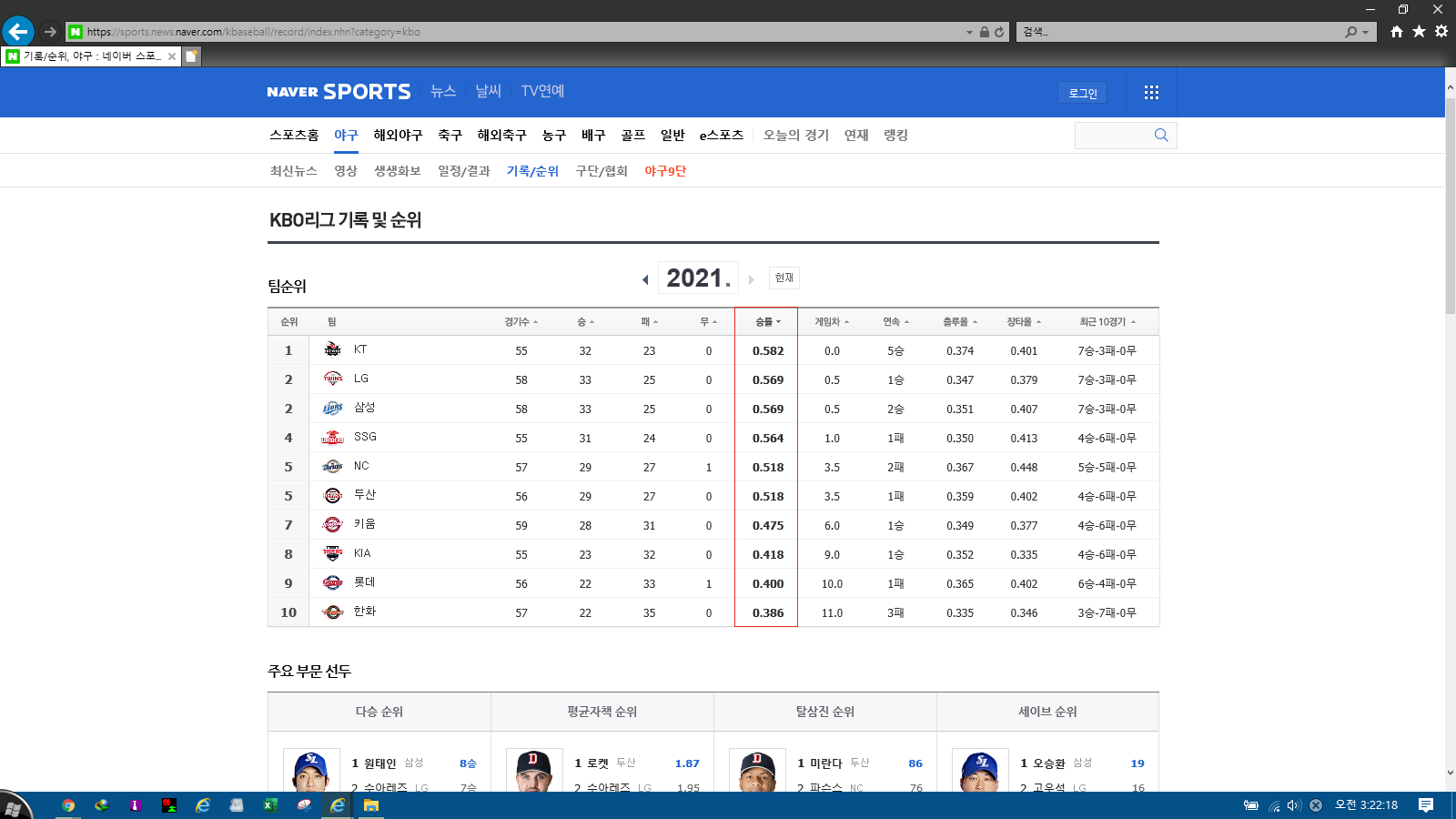
Task: Click the SSG Landers team logo
Action: (333, 437)
